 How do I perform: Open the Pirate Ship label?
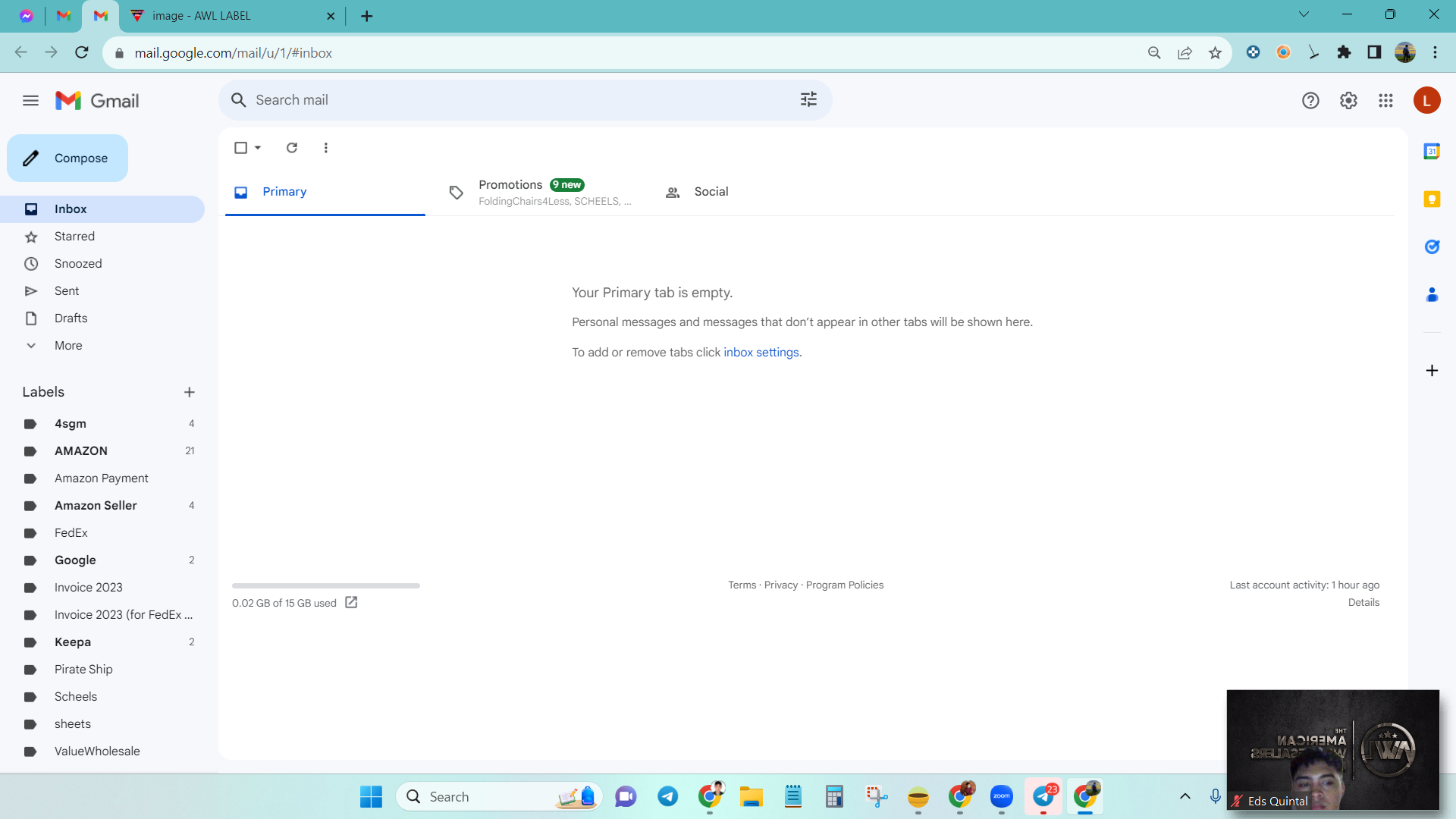click(102, 670)
